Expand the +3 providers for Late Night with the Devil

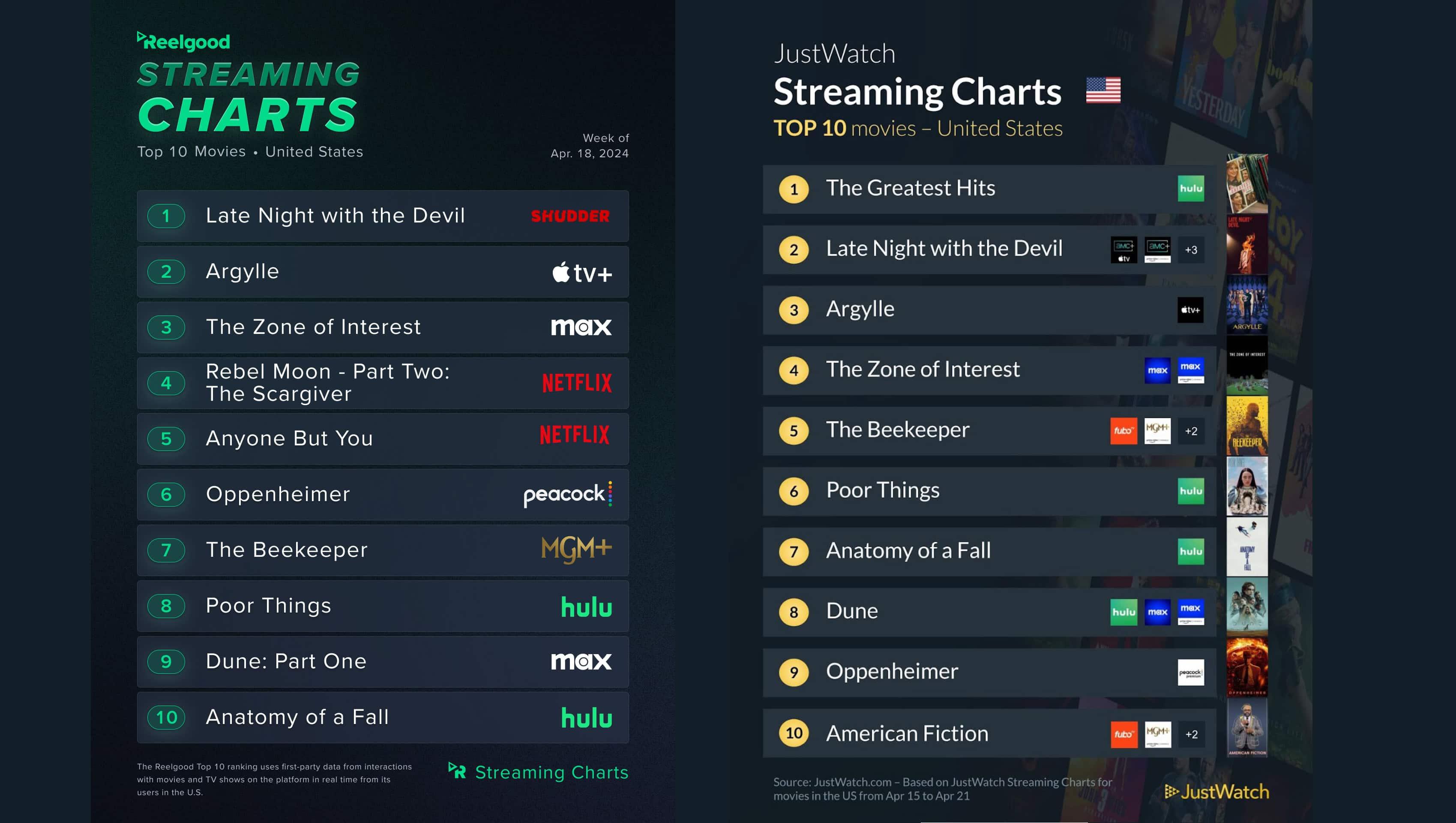(1190, 250)
